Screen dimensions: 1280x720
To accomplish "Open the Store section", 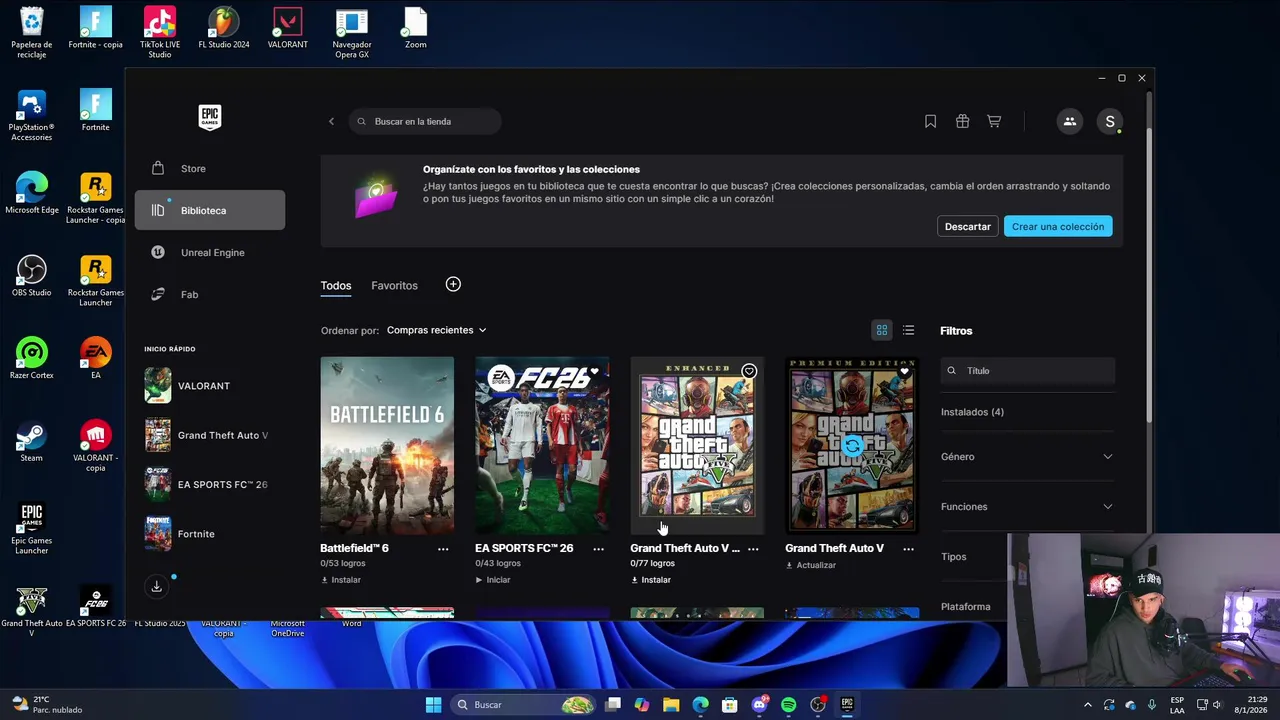I will pyautogui.click(x=210, y=168).
